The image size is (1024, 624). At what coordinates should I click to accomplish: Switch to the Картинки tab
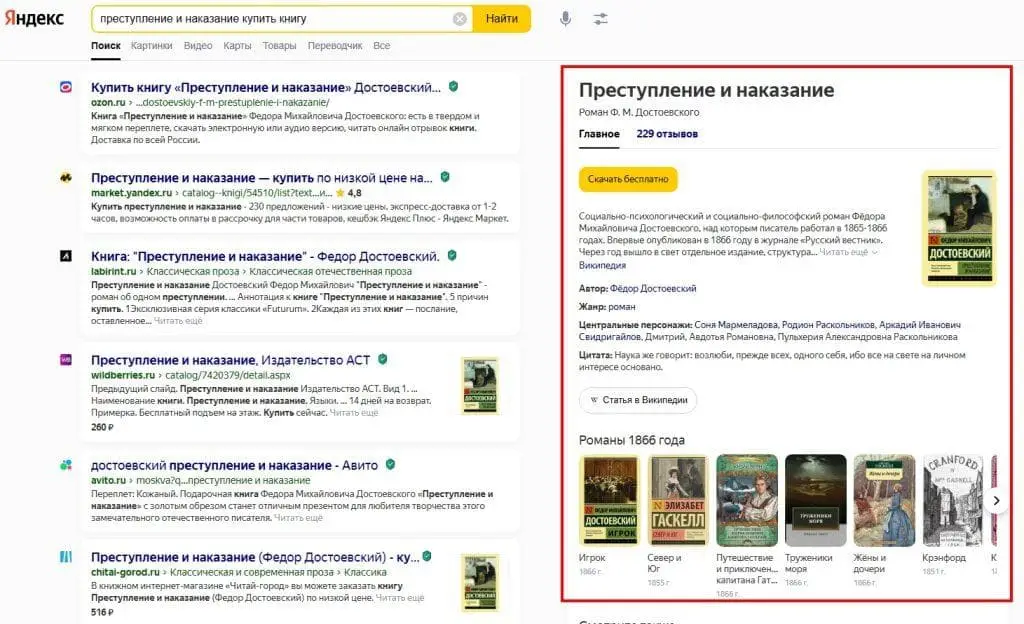152,46
